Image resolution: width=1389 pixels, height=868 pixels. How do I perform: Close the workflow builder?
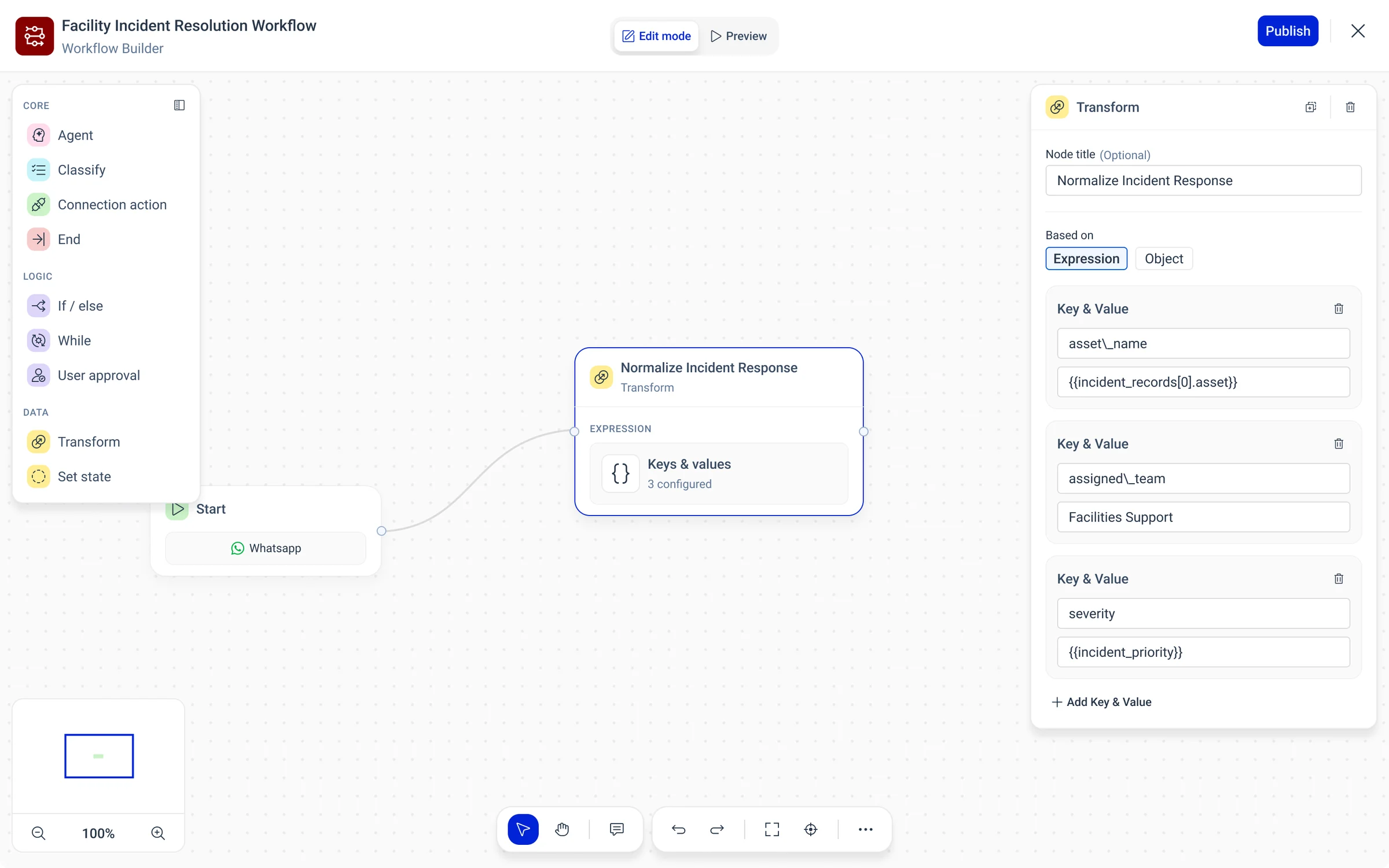tap(1358, 31)
